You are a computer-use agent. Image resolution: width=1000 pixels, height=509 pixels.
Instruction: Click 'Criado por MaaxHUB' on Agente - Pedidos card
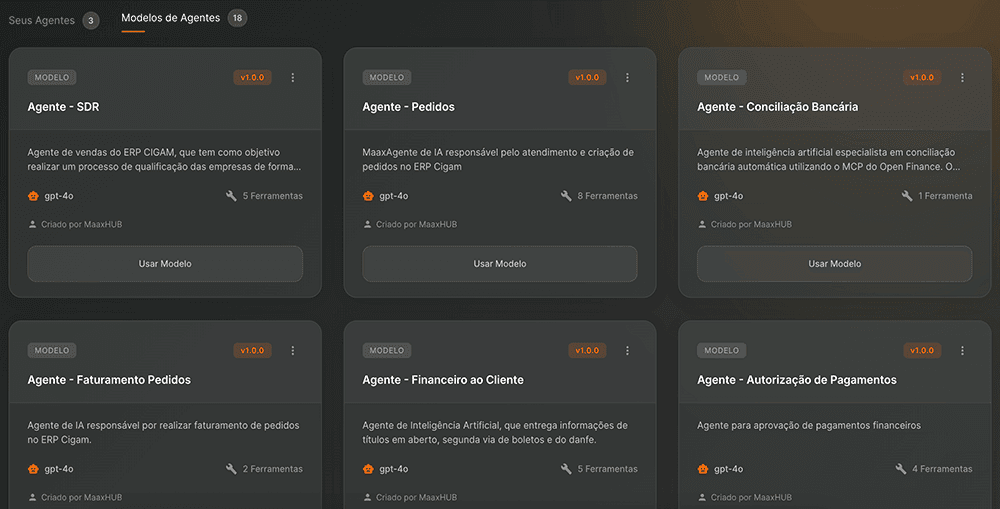click(x=416, y=225)
